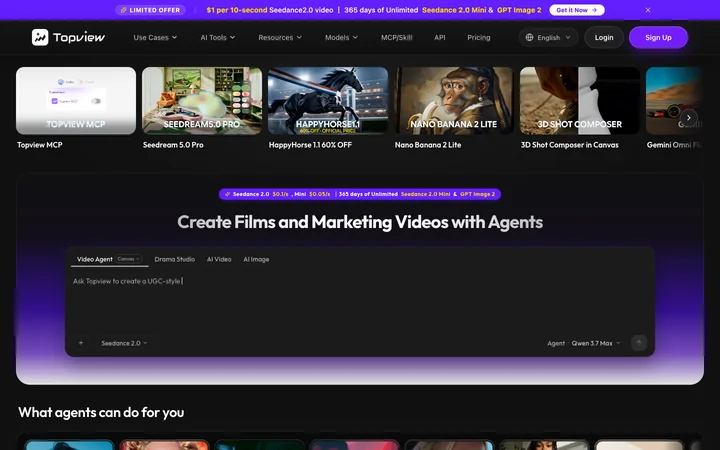Open the API link
720x450 pixels.
click(439, 37)
